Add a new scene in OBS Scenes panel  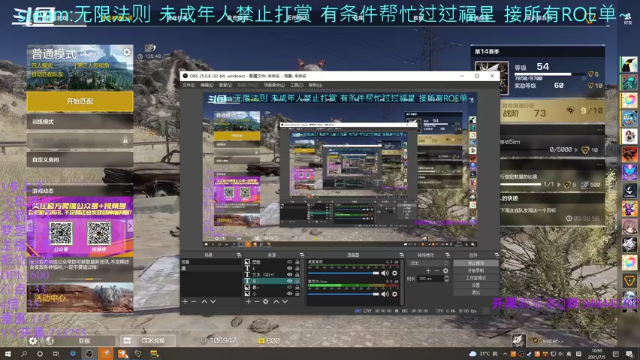tap(185, 301)
